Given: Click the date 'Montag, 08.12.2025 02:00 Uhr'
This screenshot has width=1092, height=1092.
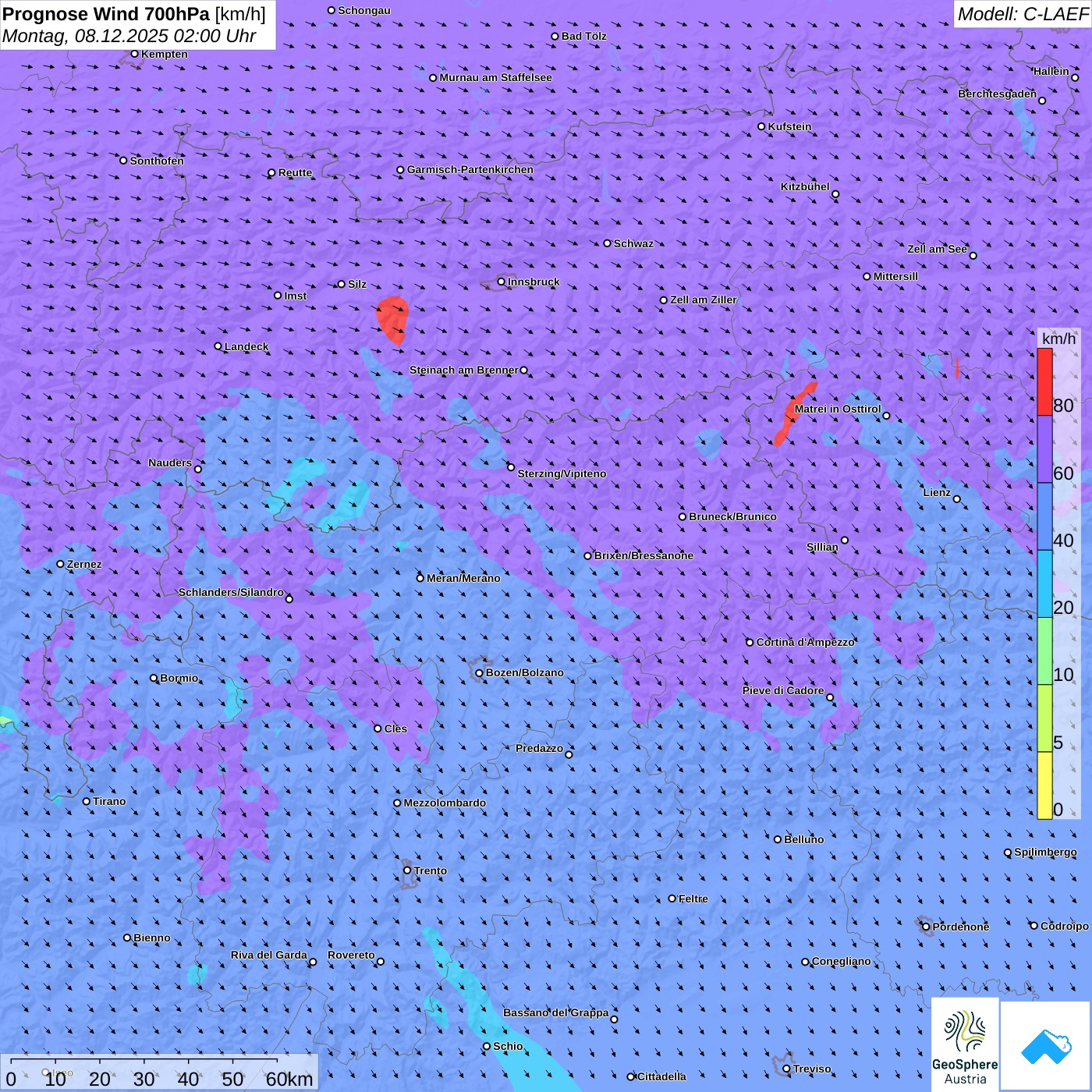Looking at the screenshot, I should coord(129,36).
